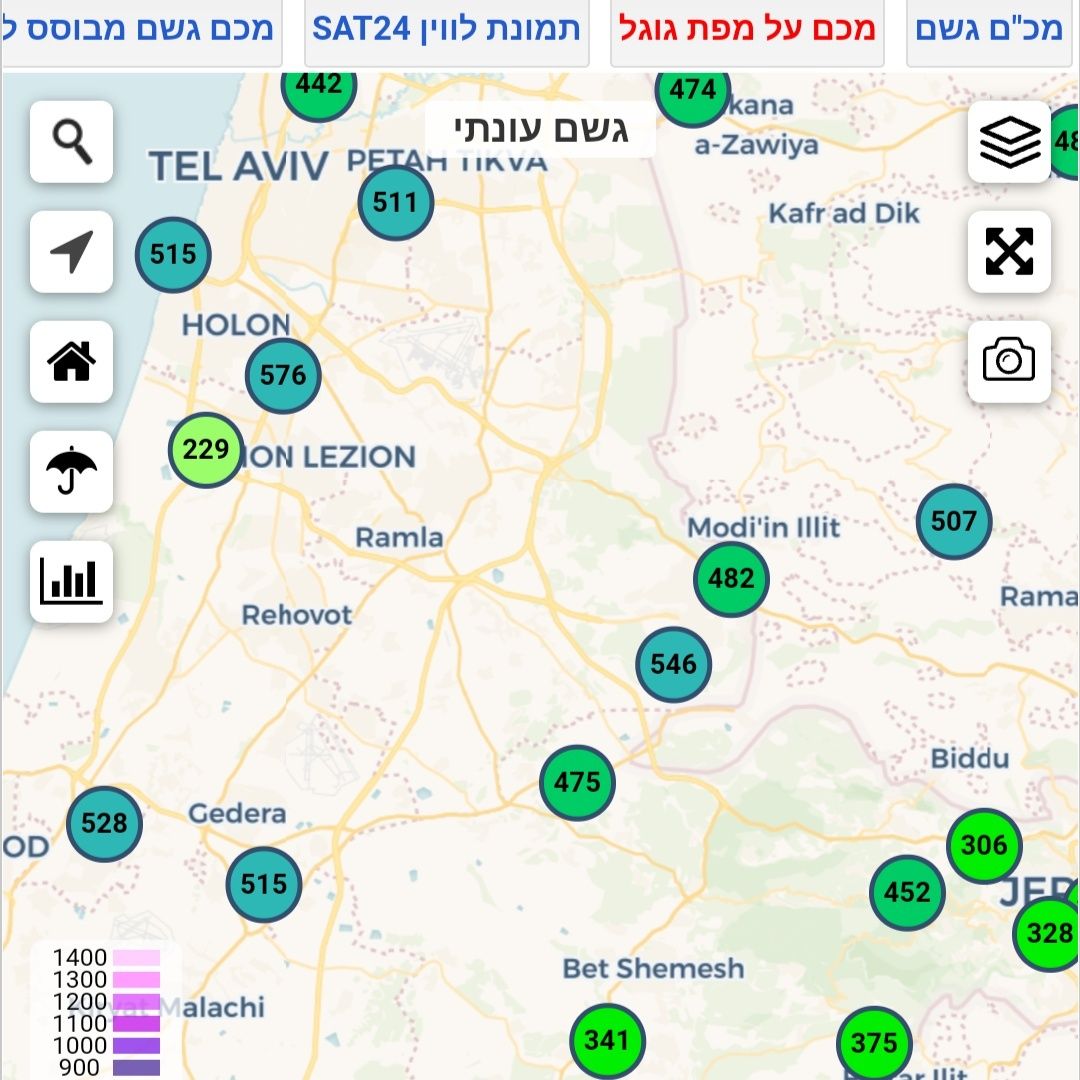Open the map layers stack icon

click(1009, 142)
